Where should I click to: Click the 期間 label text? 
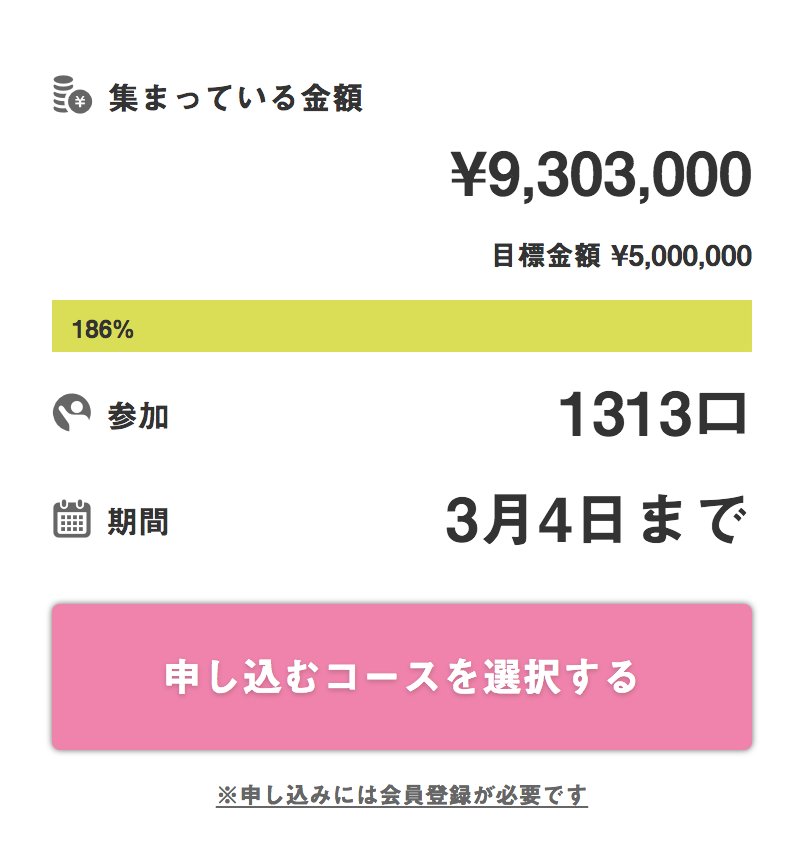point(138,521)
